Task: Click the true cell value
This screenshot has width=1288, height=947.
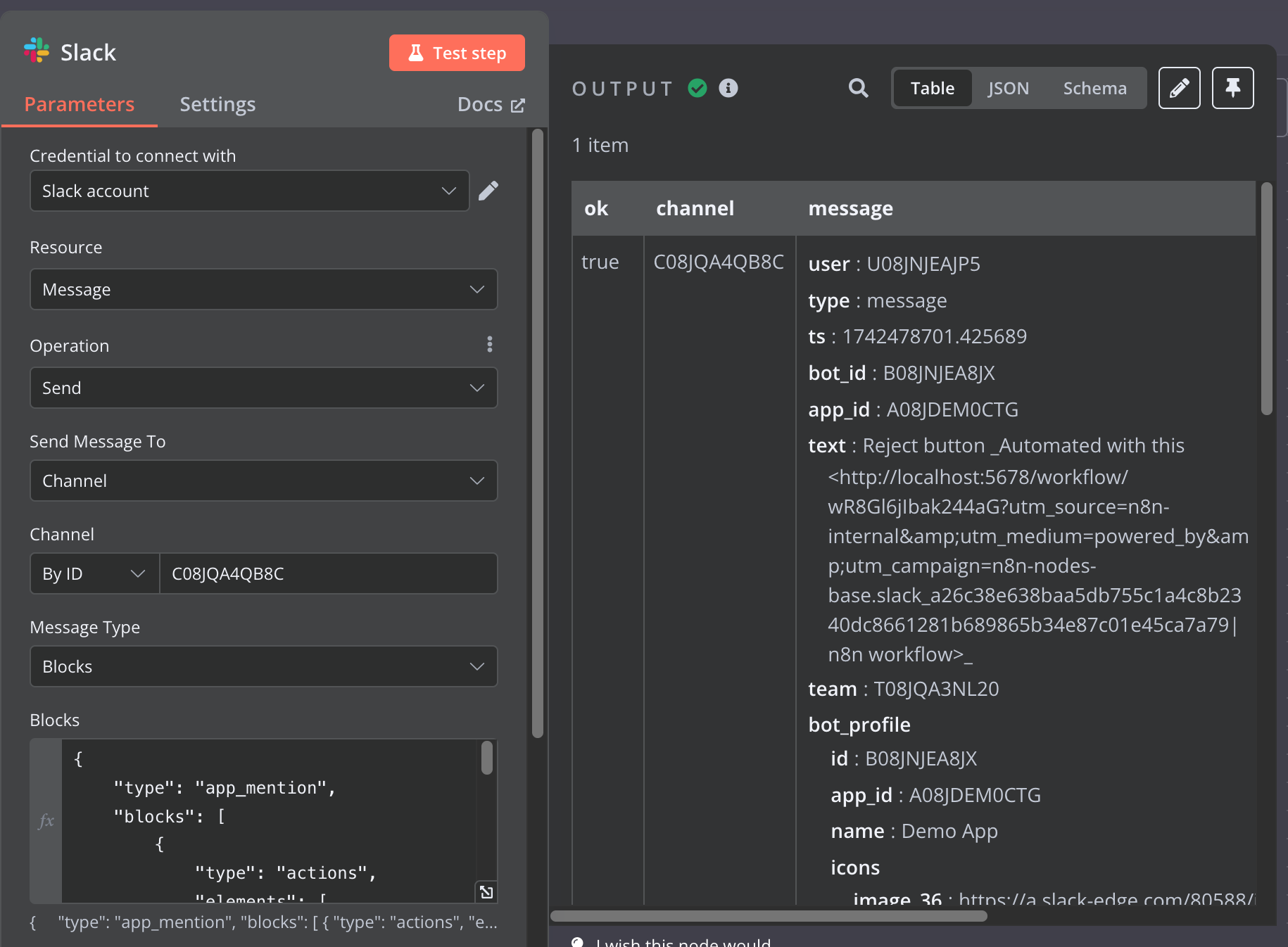Action: tap(600, 262)
